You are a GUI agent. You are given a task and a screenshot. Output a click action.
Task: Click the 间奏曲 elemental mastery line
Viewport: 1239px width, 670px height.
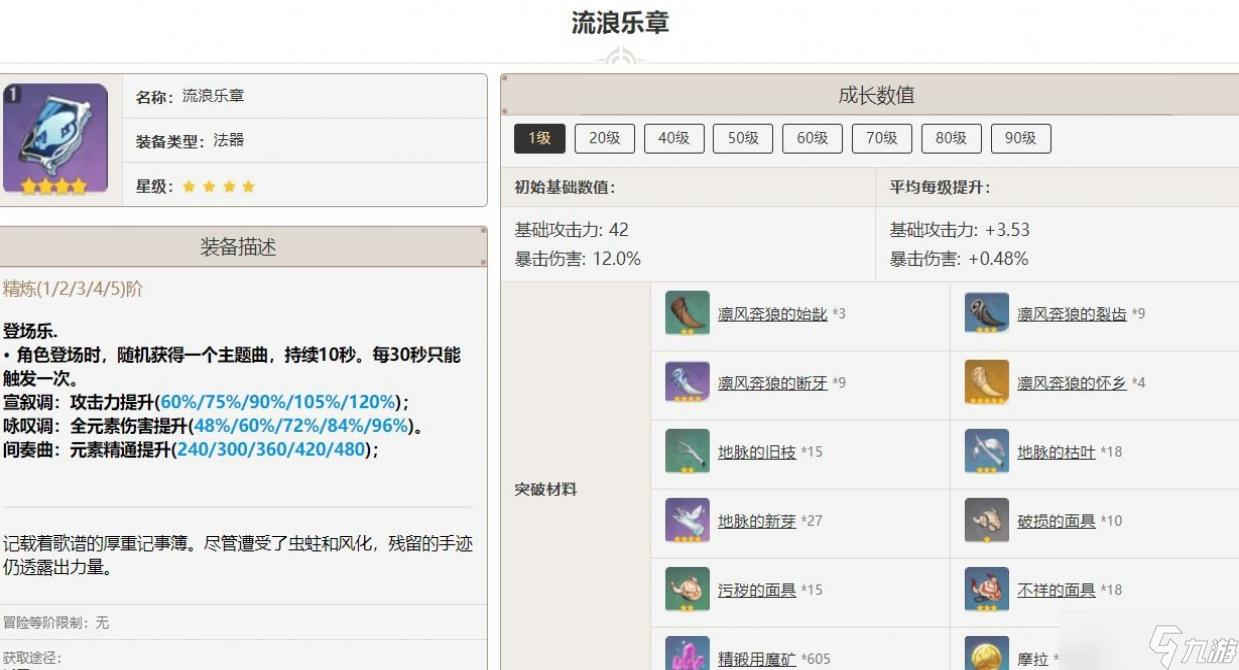[x=191, y=450]
